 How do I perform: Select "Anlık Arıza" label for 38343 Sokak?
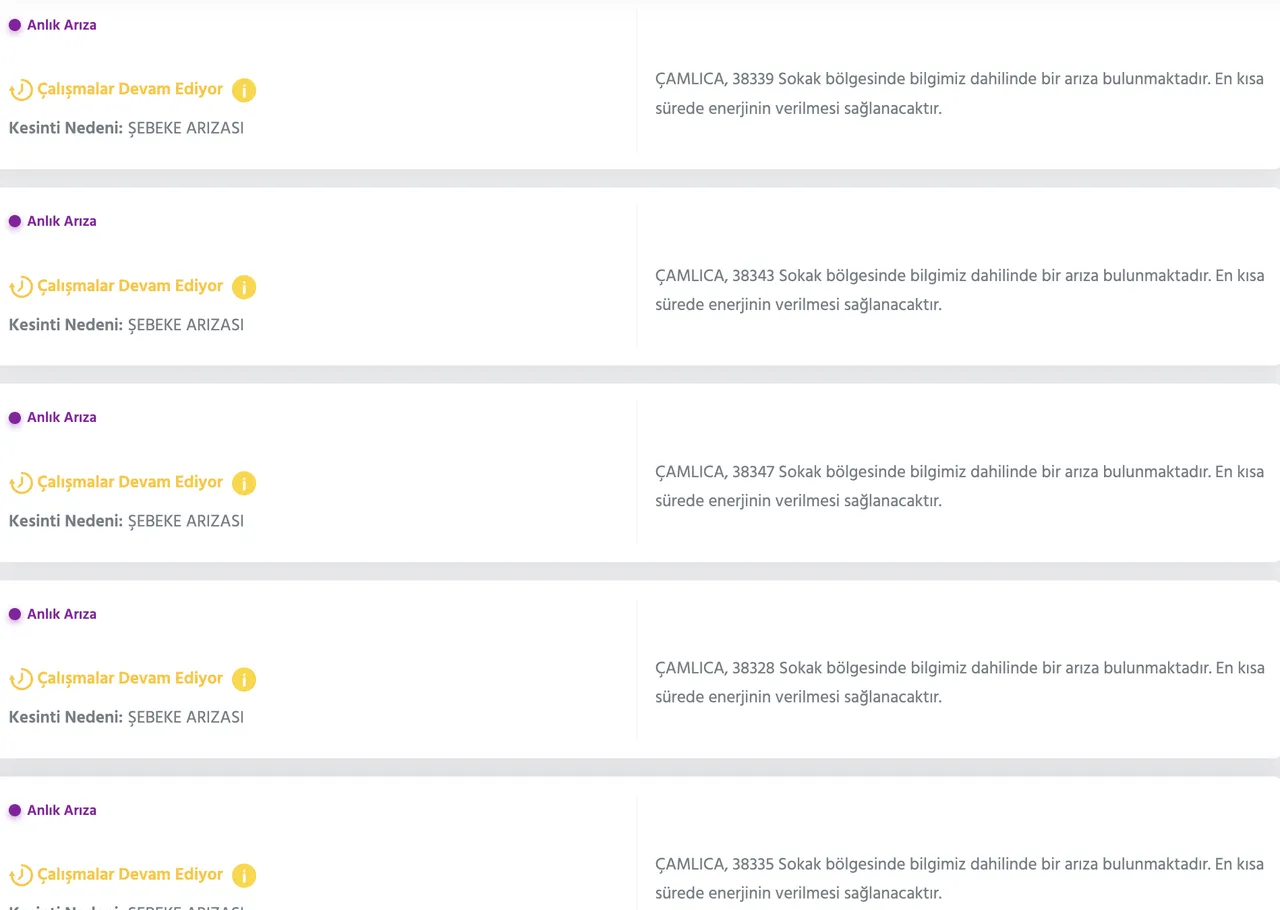62,221
